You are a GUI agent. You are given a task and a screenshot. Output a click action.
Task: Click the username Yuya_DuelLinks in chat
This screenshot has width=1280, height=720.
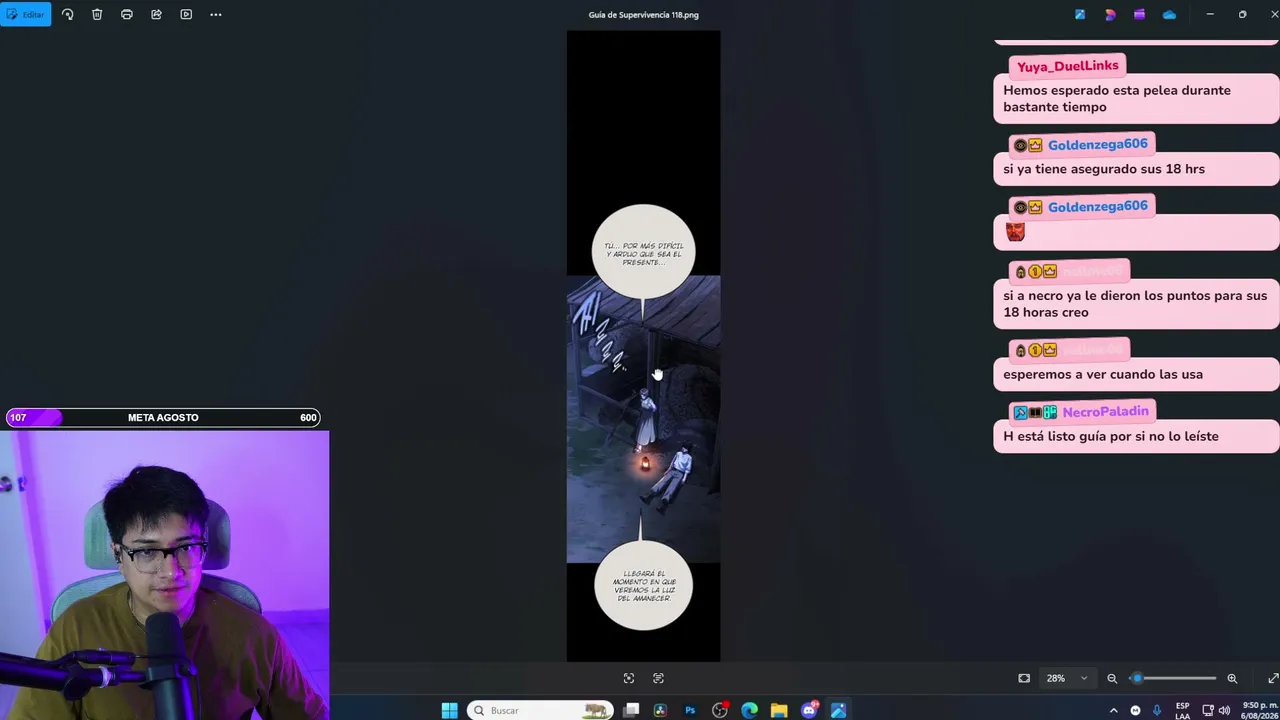(1067, 66)
